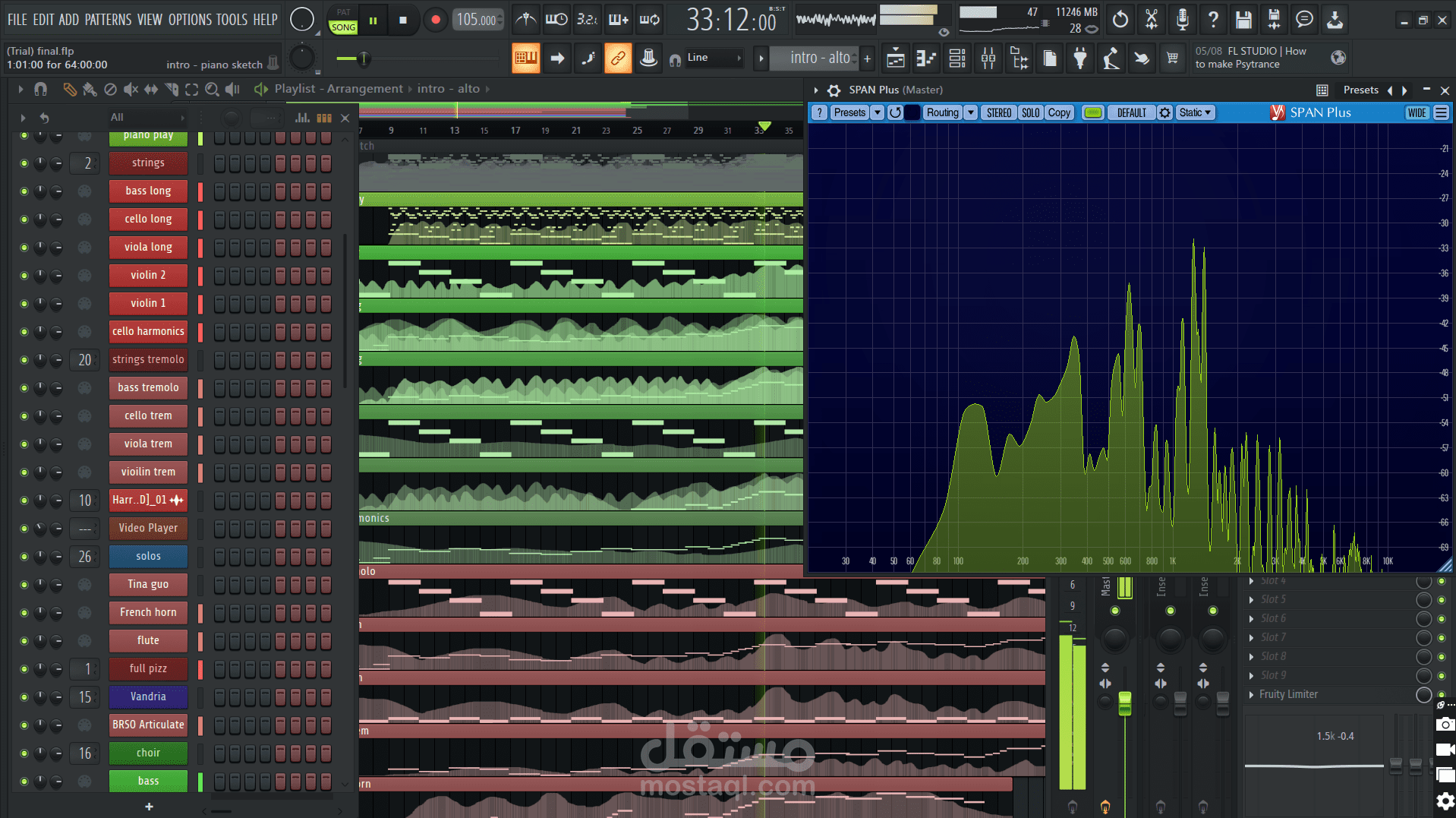Click the one-click audio recording microphone icon
This screenshot has height=818, width=1456.
click(x=1182, y=20)
